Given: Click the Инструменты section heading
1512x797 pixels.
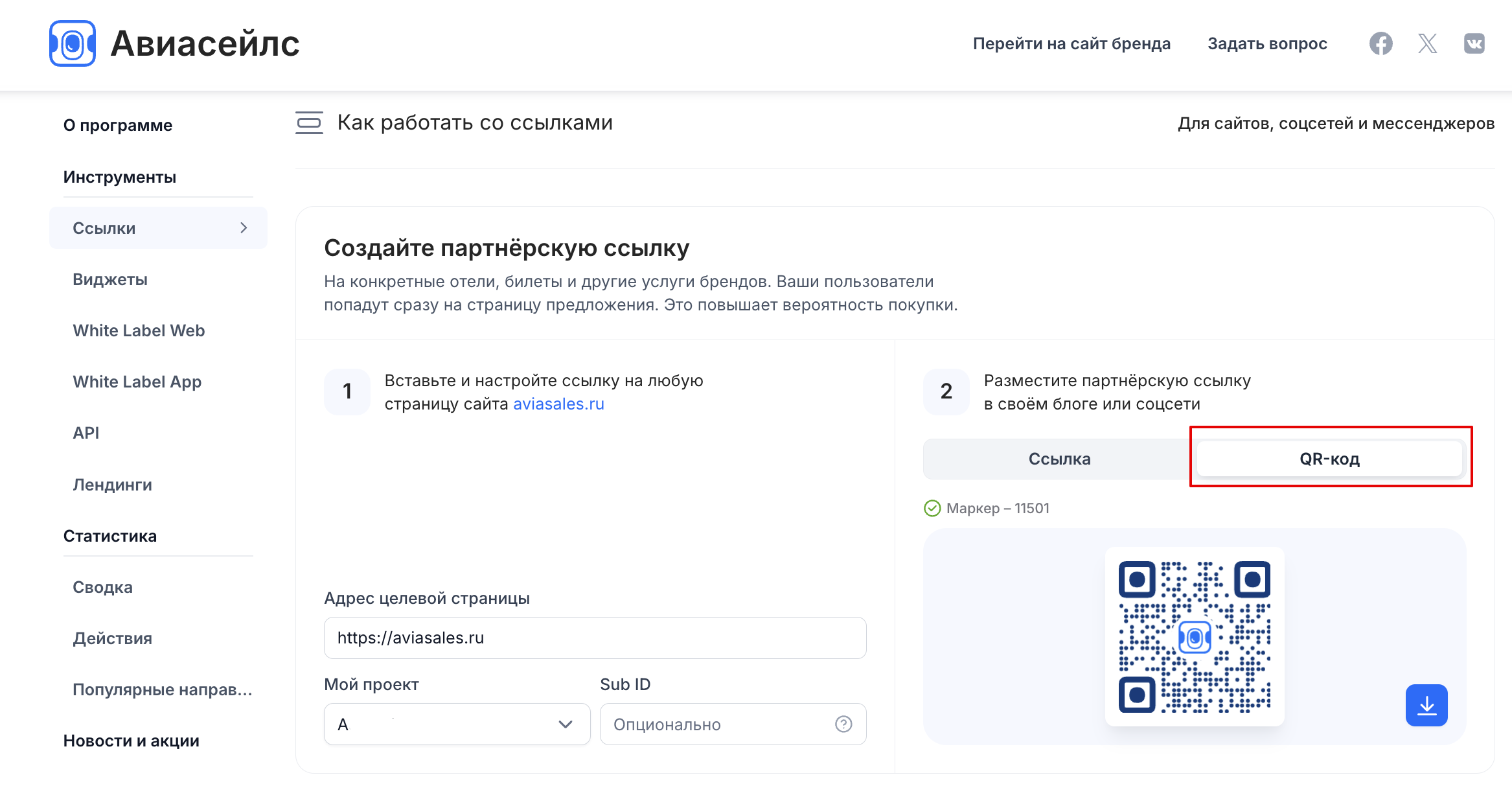Looking at the screenshot, I should (120, 177).
